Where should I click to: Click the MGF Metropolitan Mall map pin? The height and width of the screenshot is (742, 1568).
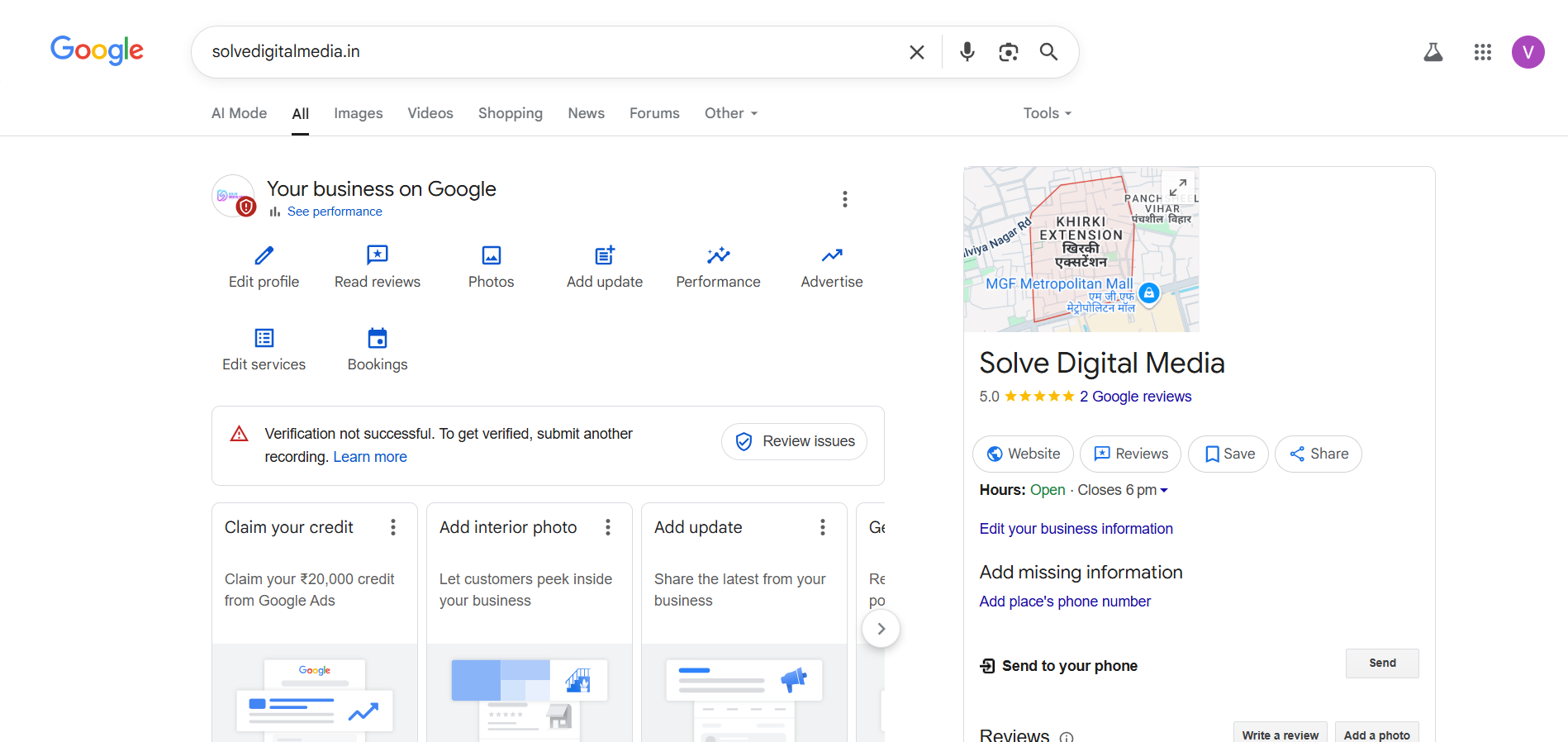tap(1148, 293)
